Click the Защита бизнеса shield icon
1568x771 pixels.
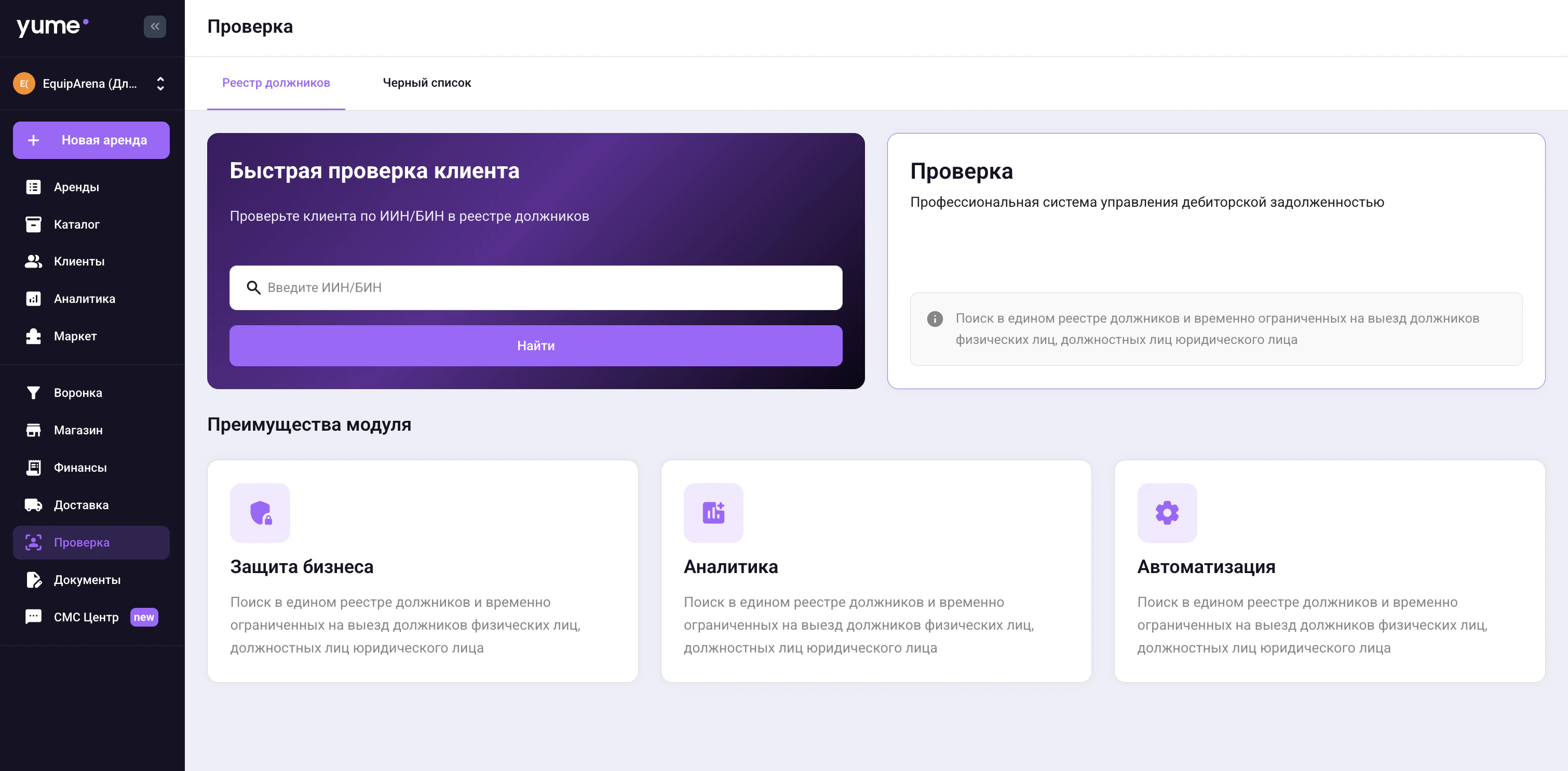click(x=260, y=513)
